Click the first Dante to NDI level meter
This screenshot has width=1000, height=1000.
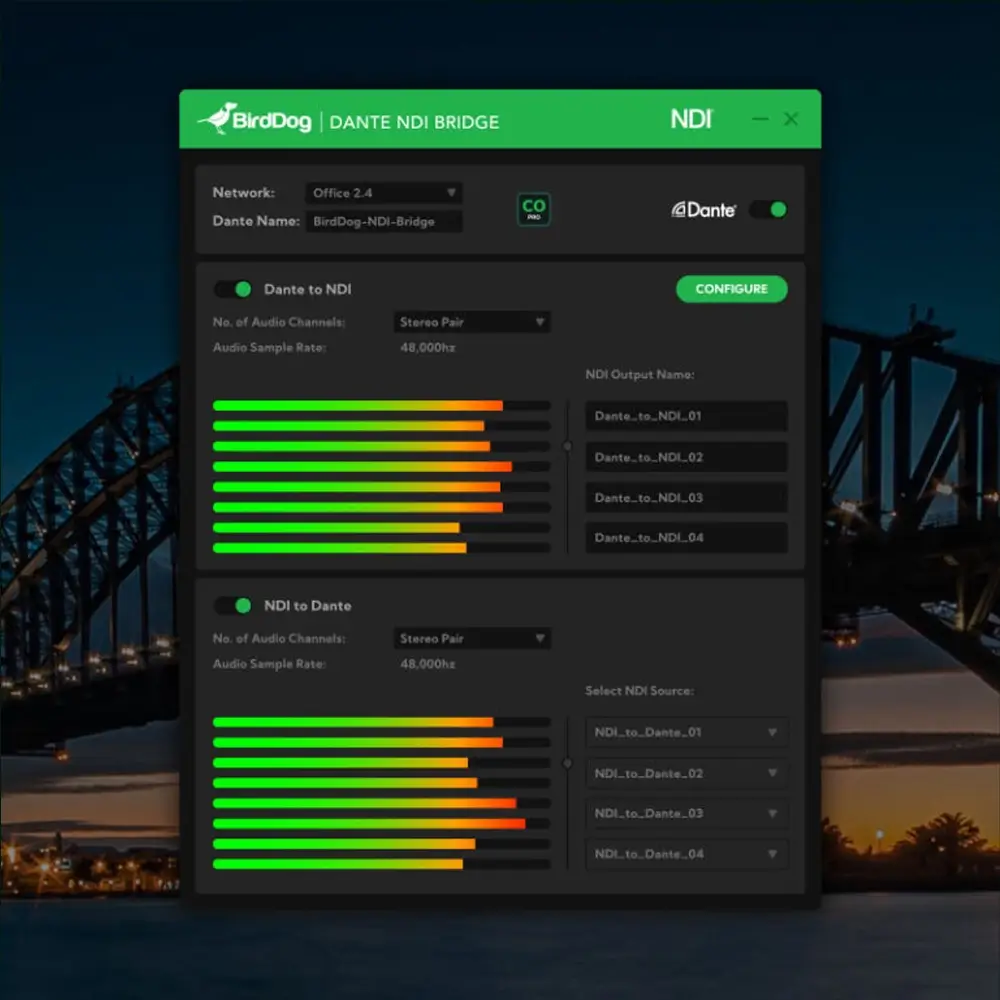(381, 406)
